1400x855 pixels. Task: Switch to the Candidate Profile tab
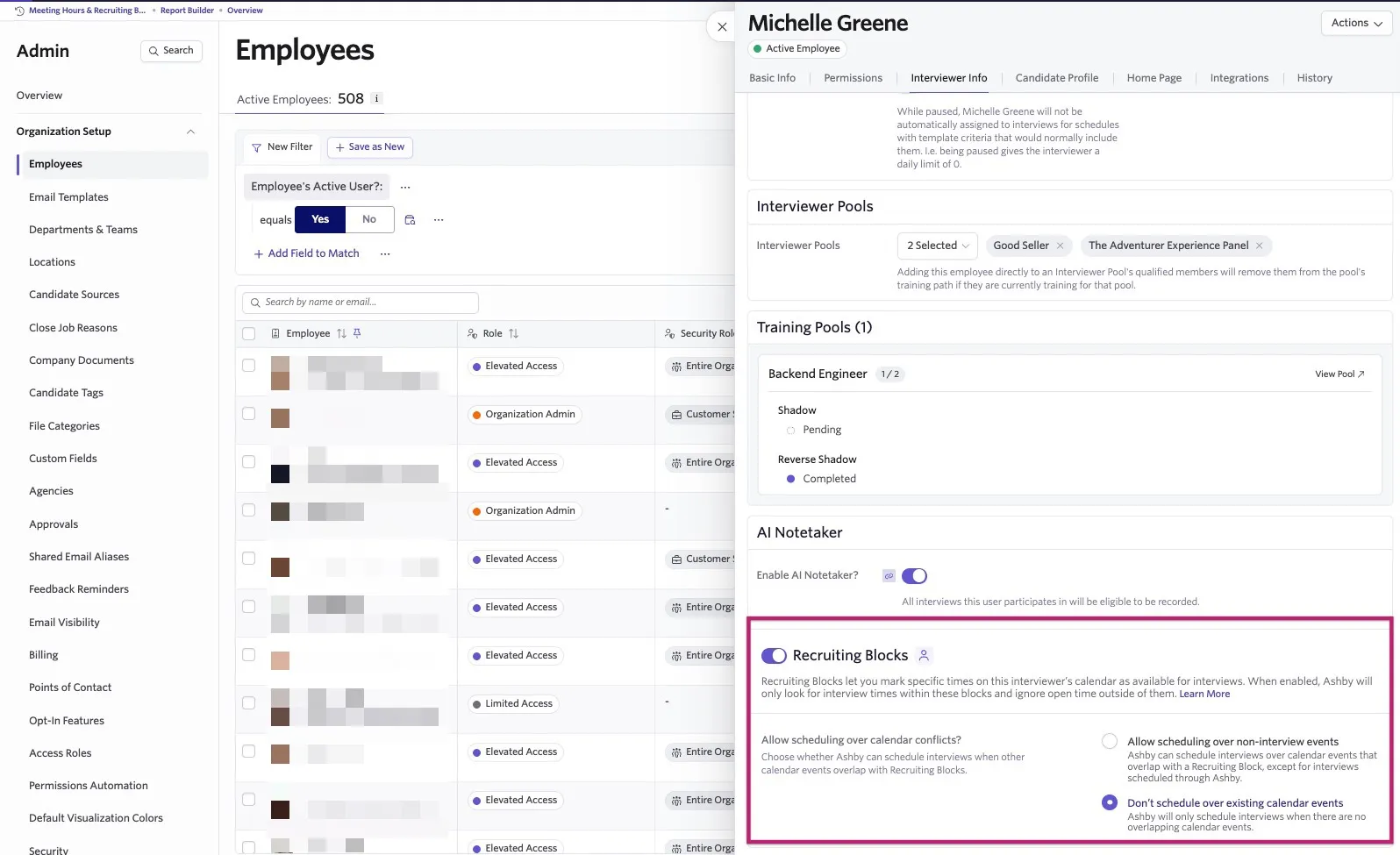click(x=1056, y=78)
